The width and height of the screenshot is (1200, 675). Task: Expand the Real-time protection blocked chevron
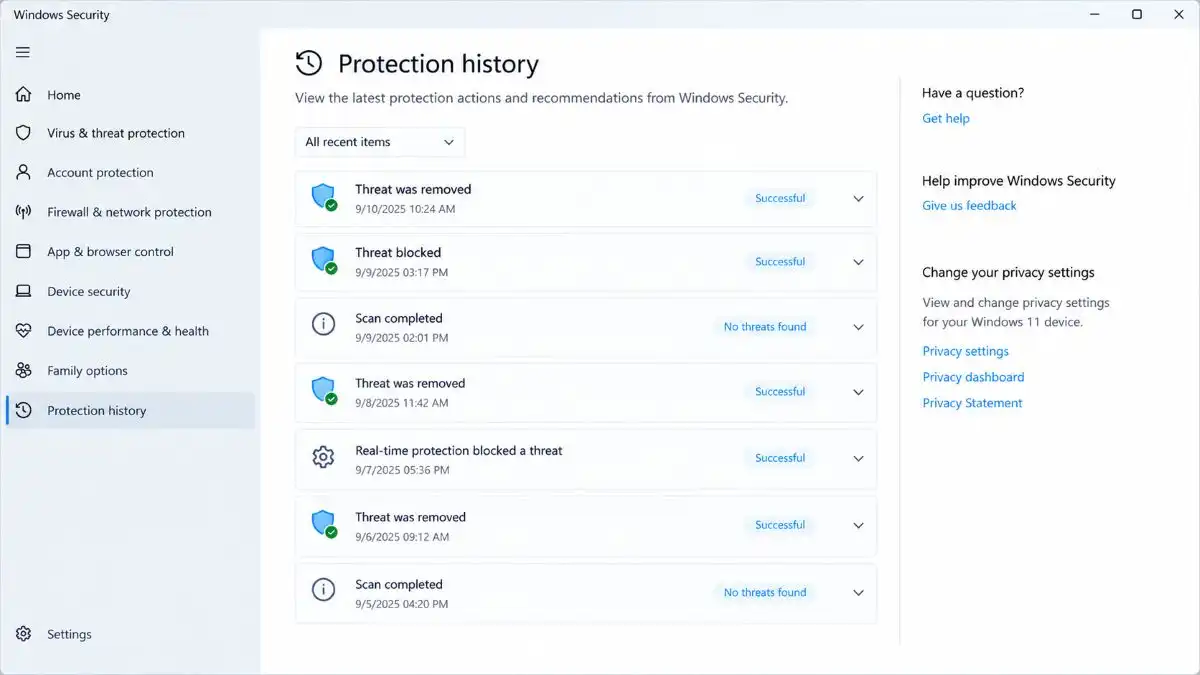[858, 458]
